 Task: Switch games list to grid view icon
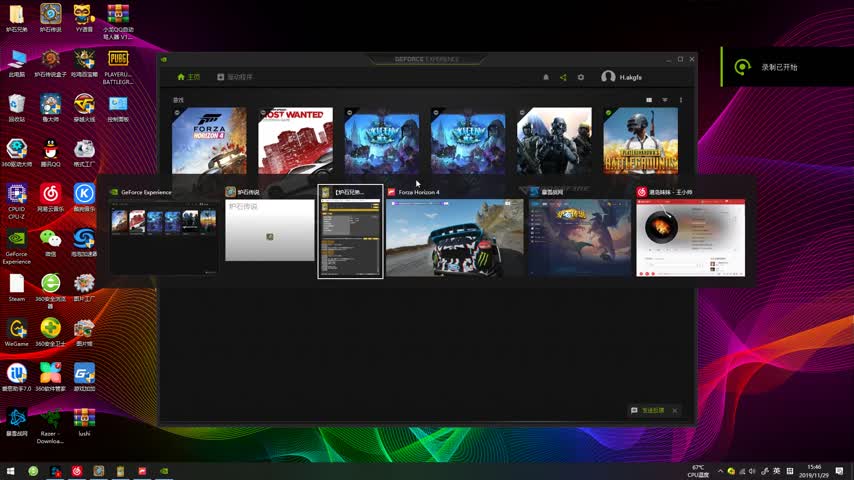tap(649, 100)
